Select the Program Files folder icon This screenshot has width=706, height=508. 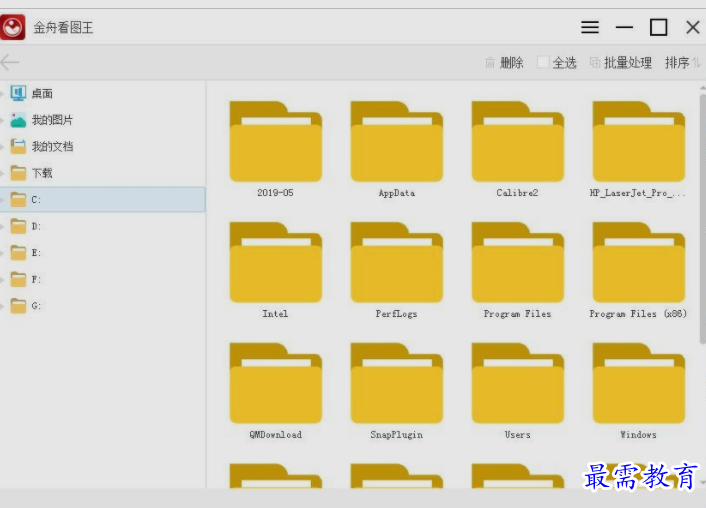pyautogui.click(x=518, y=262)
